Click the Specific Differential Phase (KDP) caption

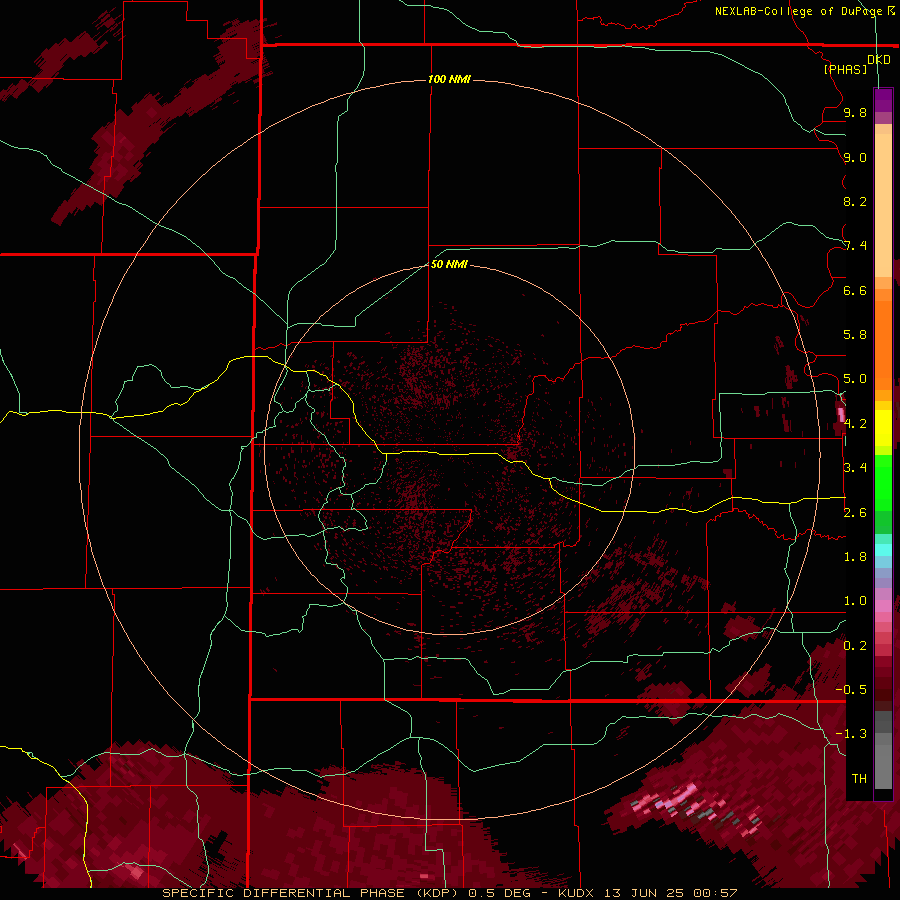coord(309,893)
